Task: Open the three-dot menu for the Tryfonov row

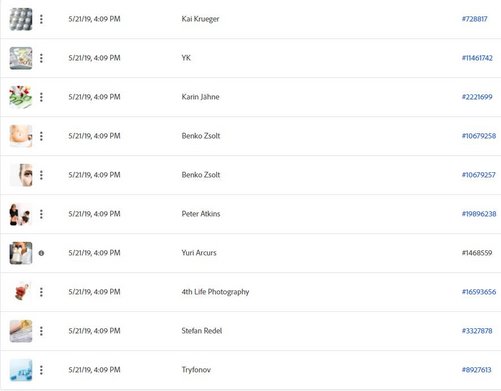Action: point(41,370)
